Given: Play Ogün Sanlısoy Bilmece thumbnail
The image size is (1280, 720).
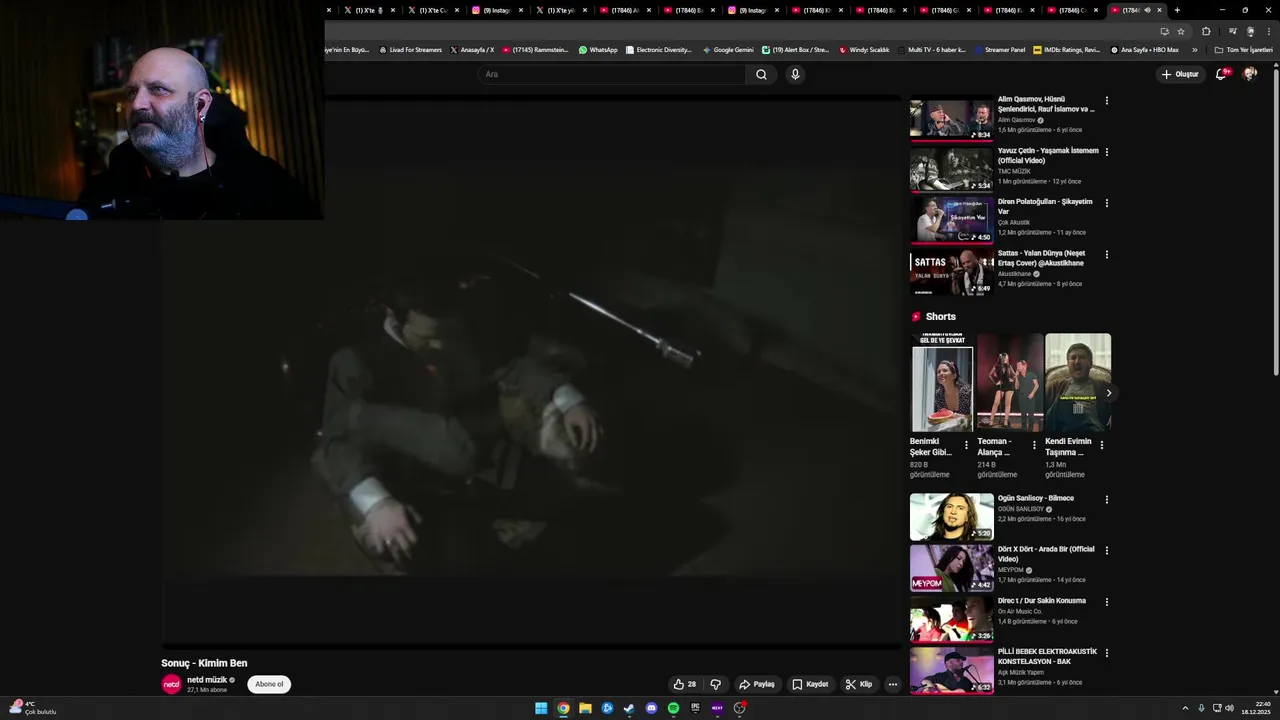Looking at the screenshot, I should click(x=951, y=517).
